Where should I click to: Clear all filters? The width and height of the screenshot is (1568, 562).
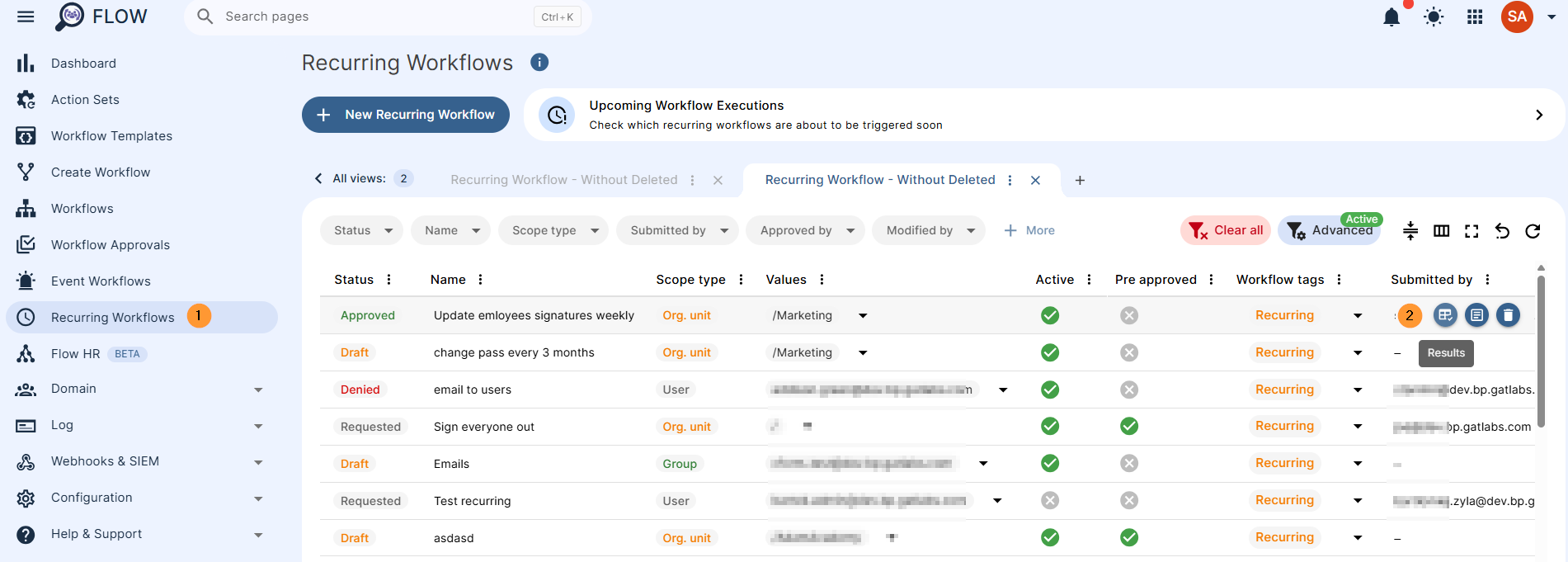click(1226, 230)
